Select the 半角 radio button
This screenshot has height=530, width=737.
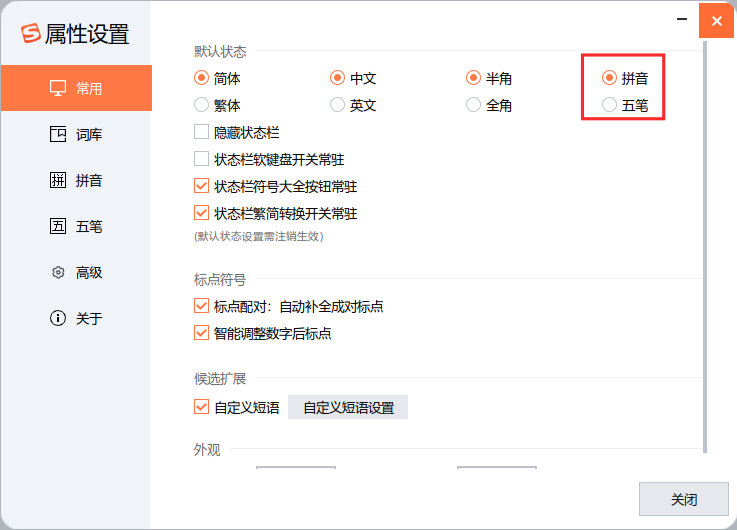click(473, 78)
